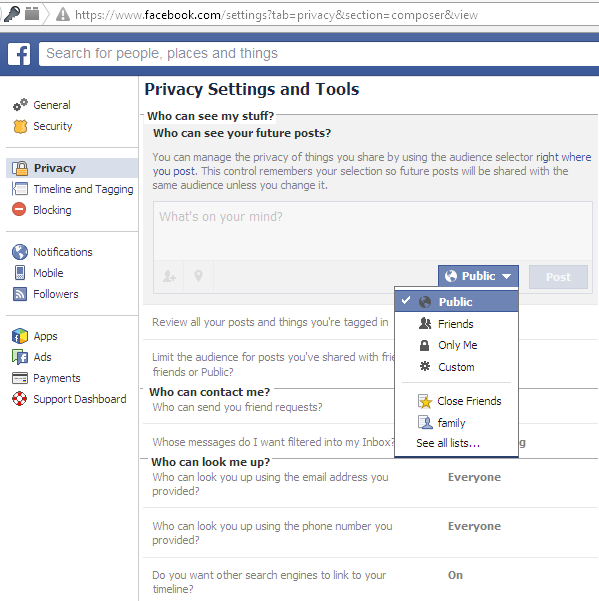Choose Only Me as post audience
Screen dimensions: 599x601
click(456, 345)
